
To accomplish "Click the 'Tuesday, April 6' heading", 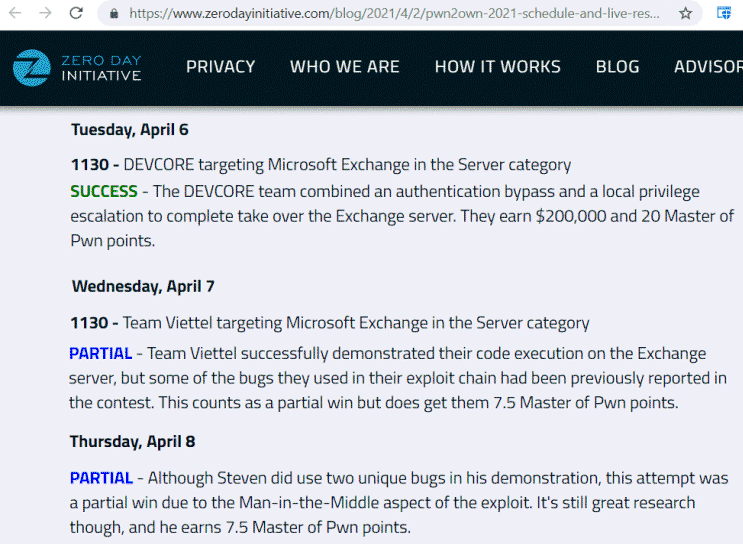I will [x=130, y=130].
